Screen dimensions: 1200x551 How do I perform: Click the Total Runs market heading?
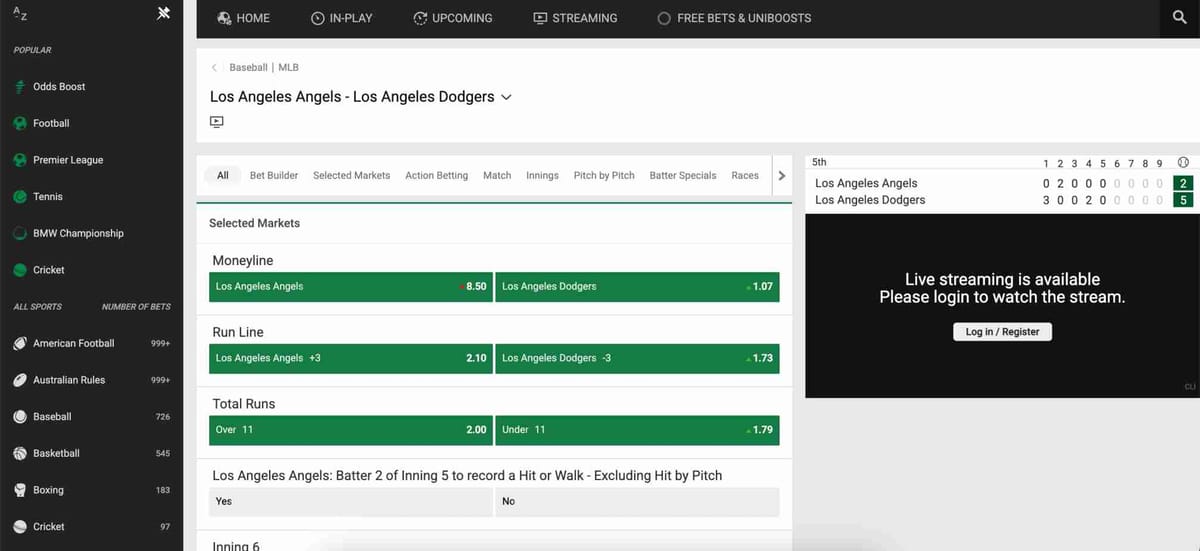(244, 404)
